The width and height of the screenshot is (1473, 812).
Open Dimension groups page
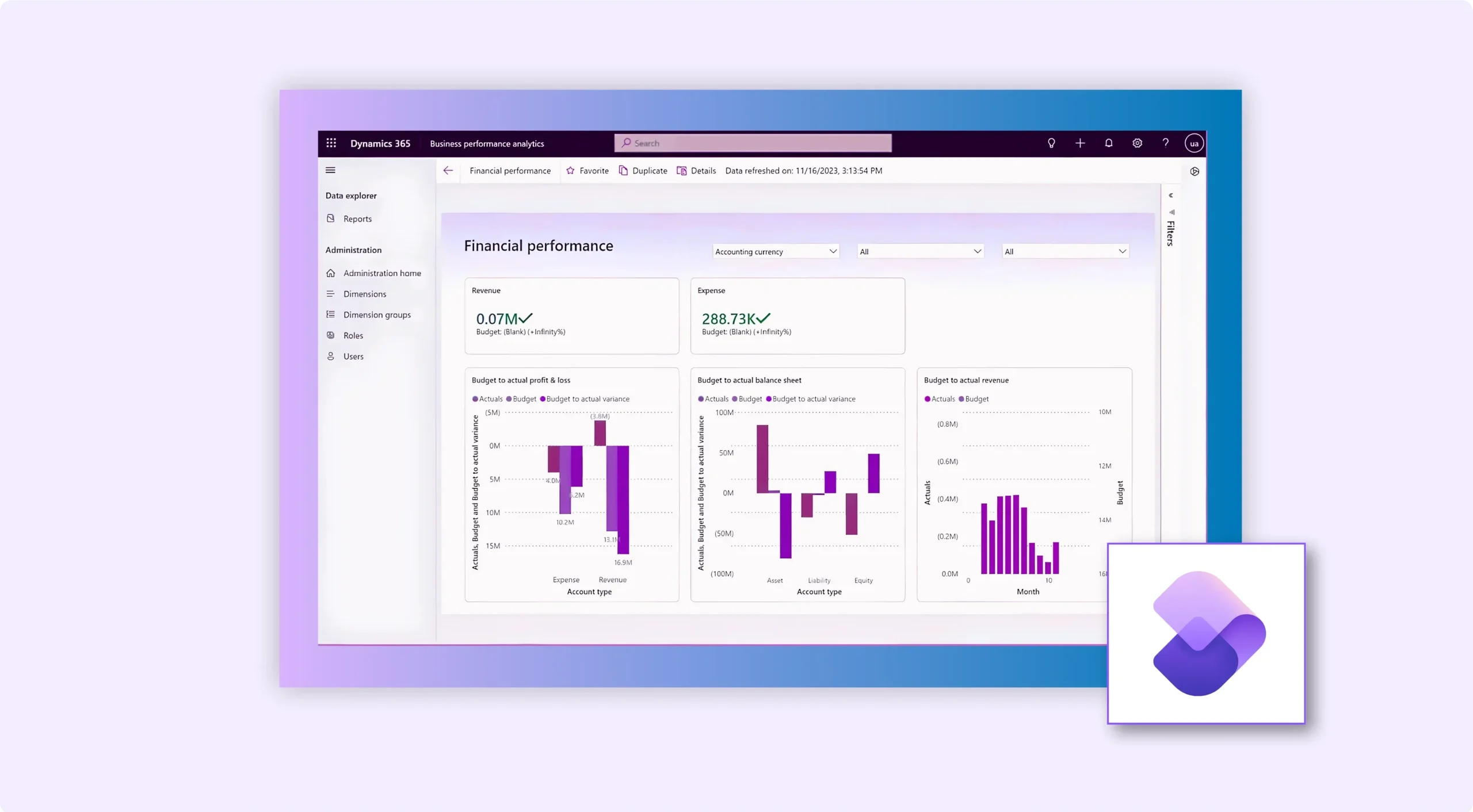377,315
